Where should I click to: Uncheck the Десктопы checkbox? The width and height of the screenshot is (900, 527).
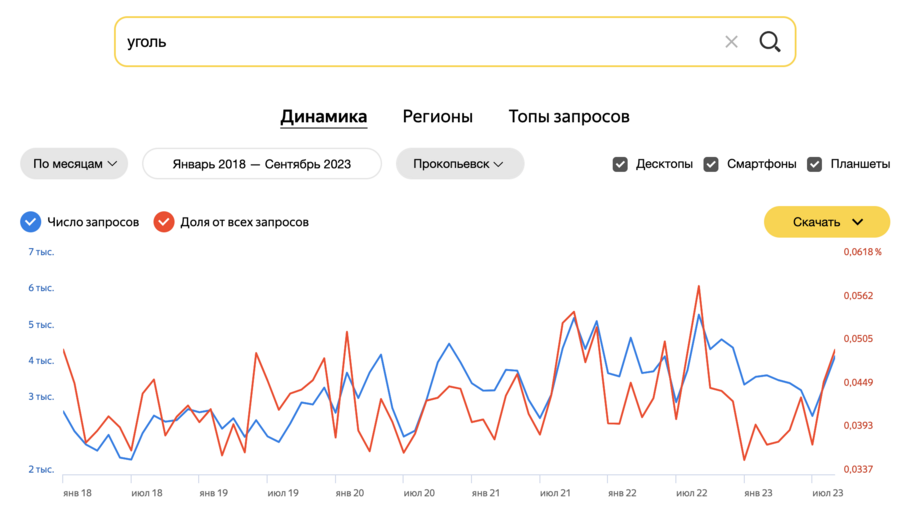(x=620, y=164)
